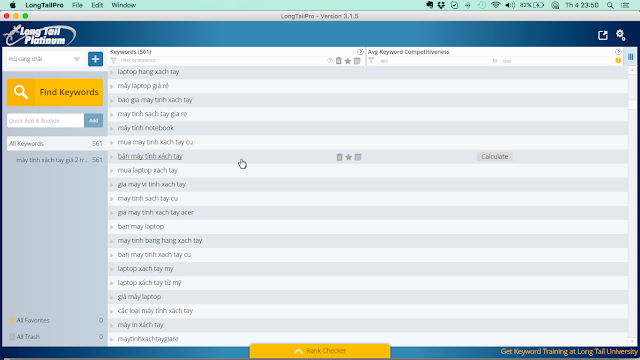
Task: Select keyword 'bán máy tính xách tay'
Action: click(x=150, y=156)
